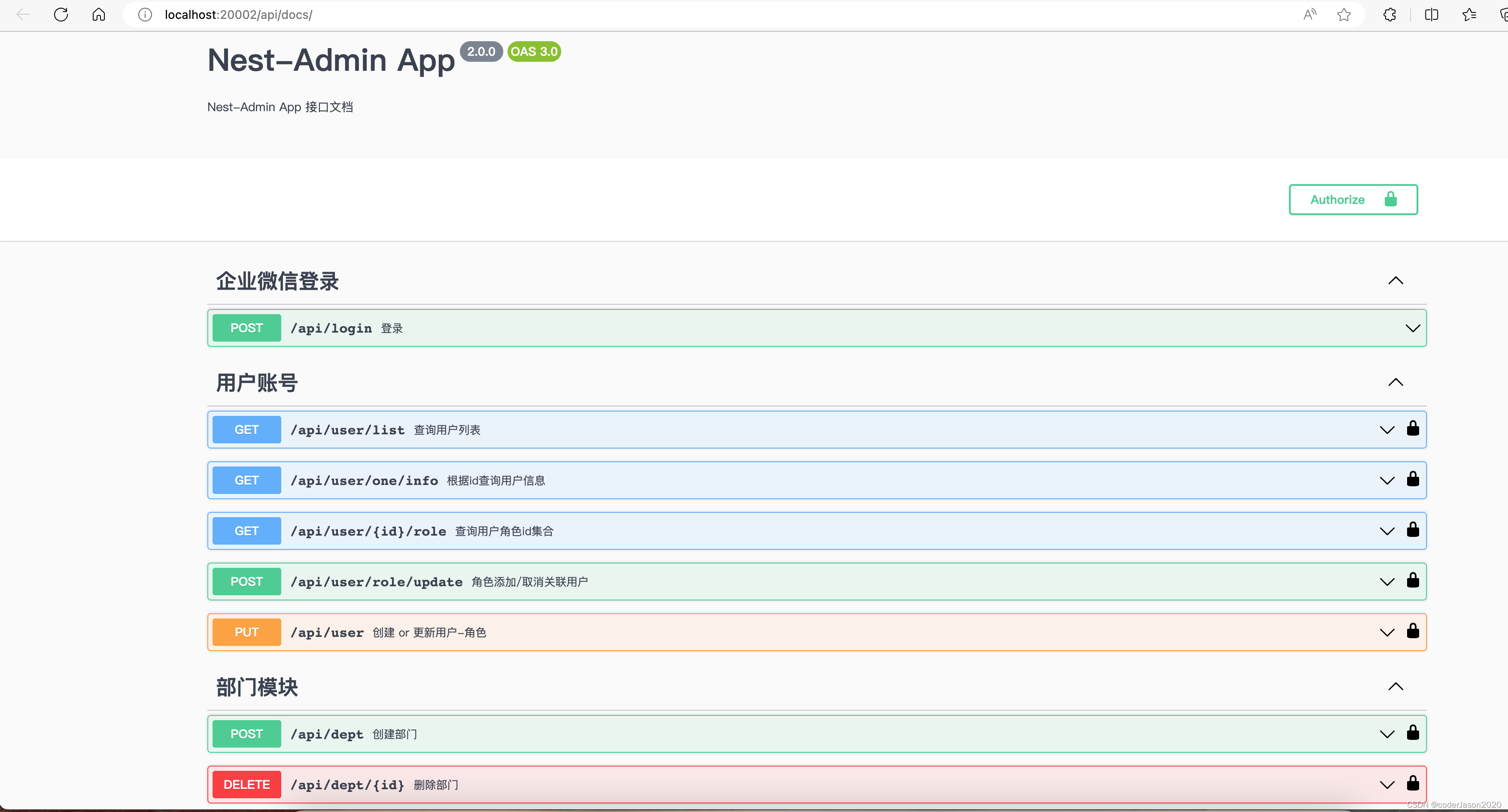Open the favorites list icon
This screenshot has height=812, width=1508.
pyautogui.click(x=1469, y=15)
